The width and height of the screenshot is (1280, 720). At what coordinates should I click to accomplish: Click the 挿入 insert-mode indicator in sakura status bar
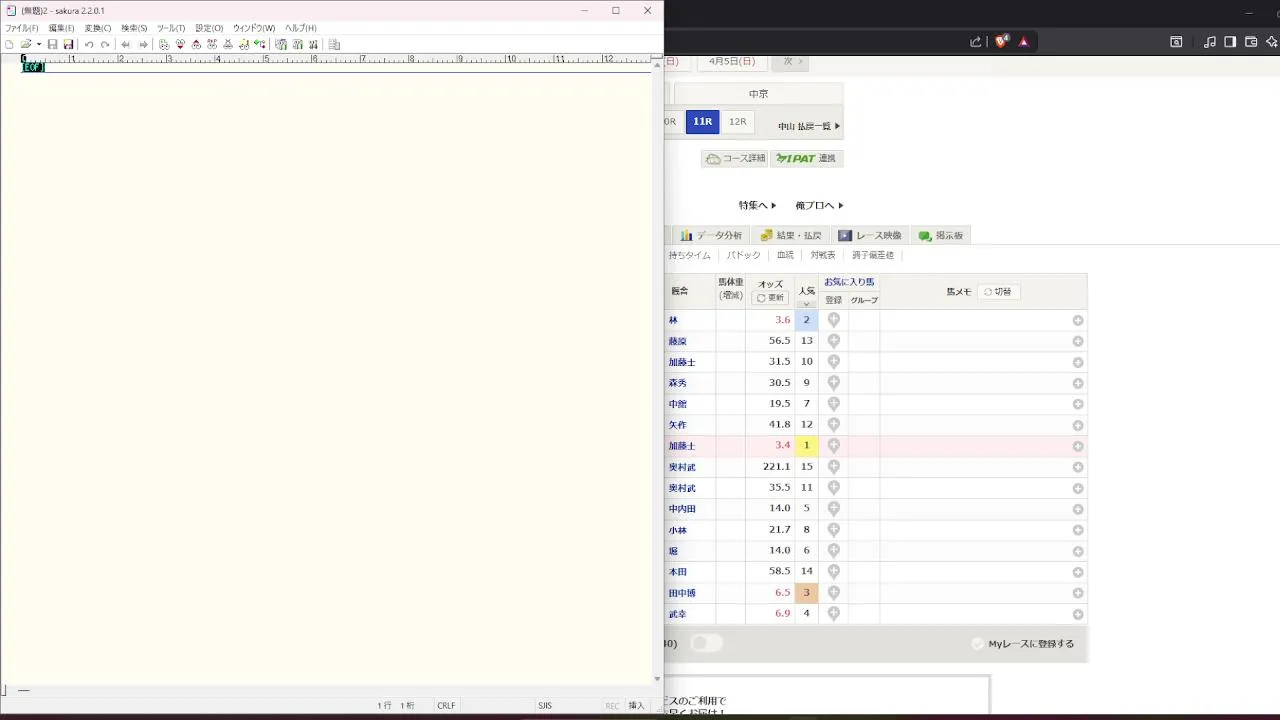pos(636,705)
